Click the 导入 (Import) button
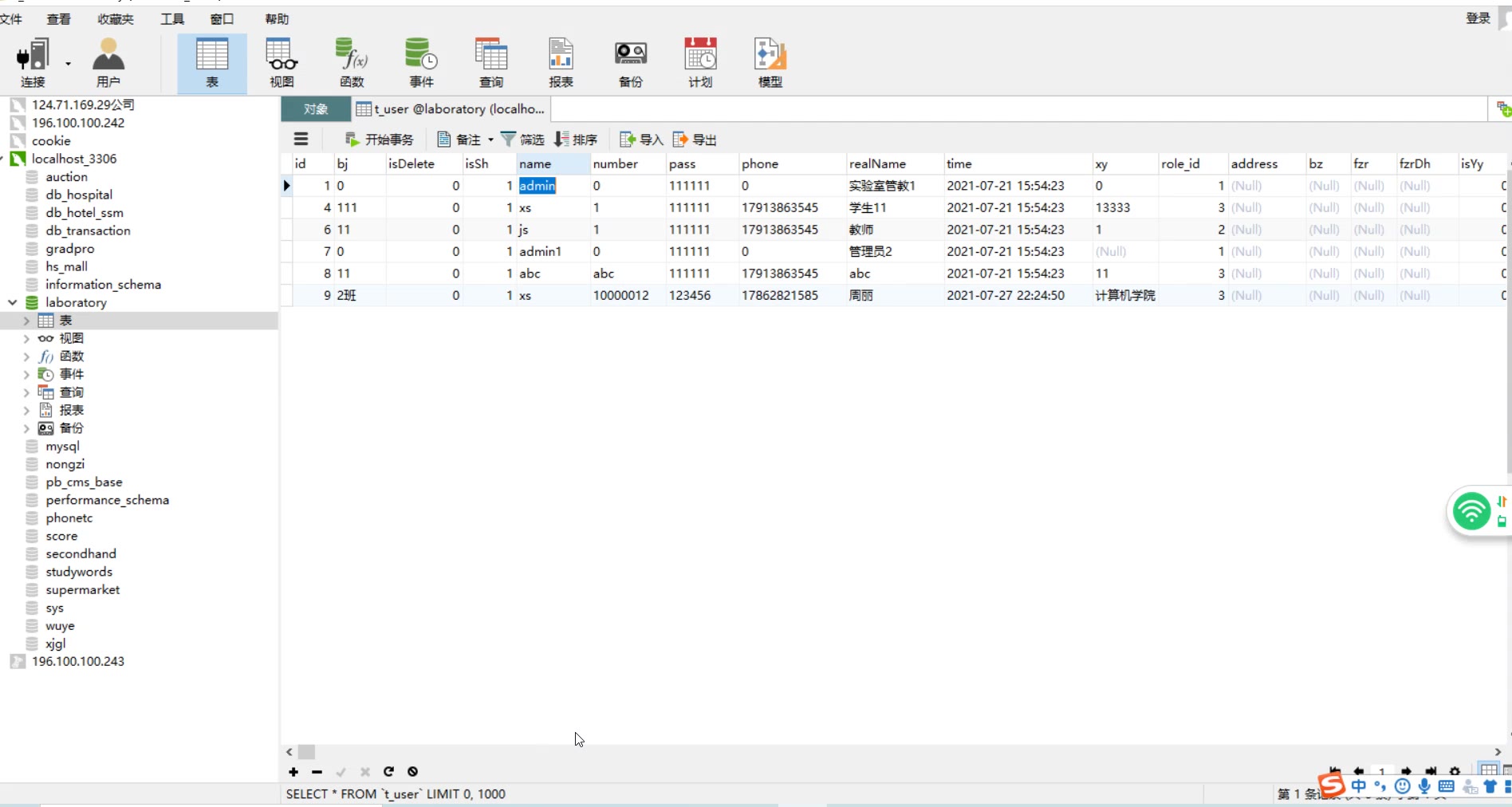Viewport: 1512px width, 807px height. [642, 140]
